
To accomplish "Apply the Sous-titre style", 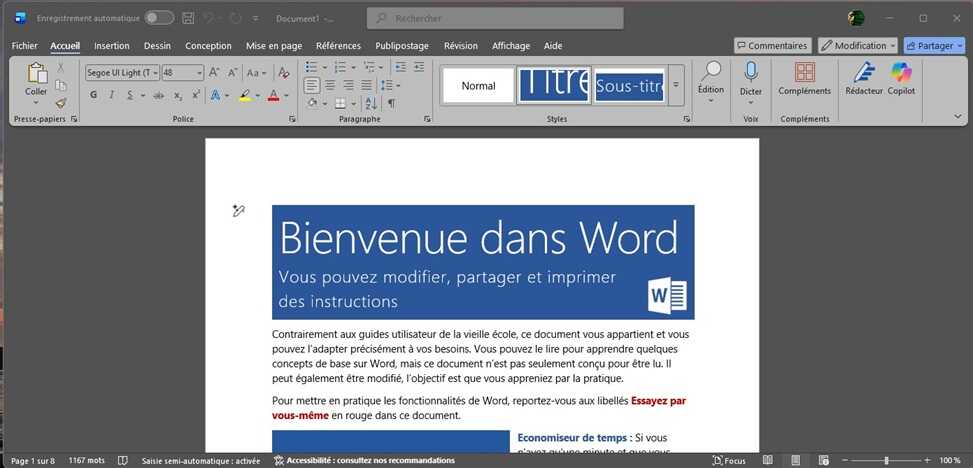I will pos(629,86).
